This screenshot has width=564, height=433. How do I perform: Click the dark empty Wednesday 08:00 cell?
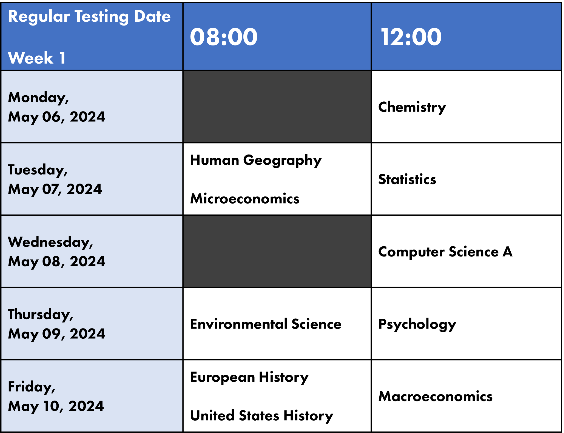[x=277, y=251]
